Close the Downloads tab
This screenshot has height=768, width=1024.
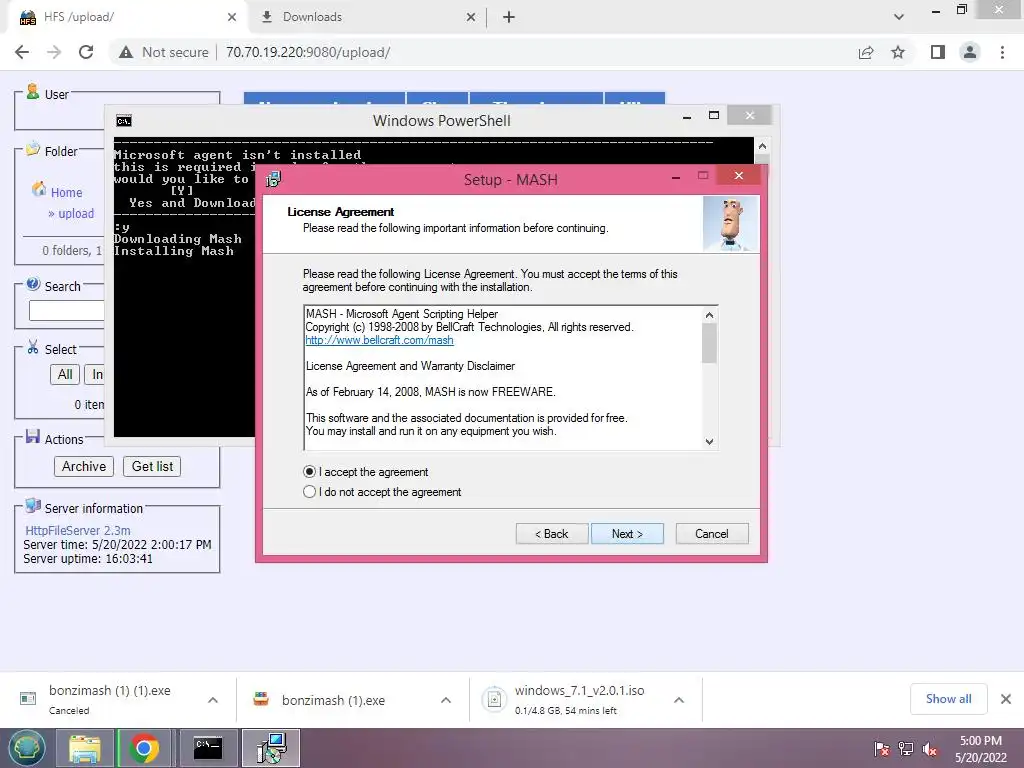(x=471, y=17)
